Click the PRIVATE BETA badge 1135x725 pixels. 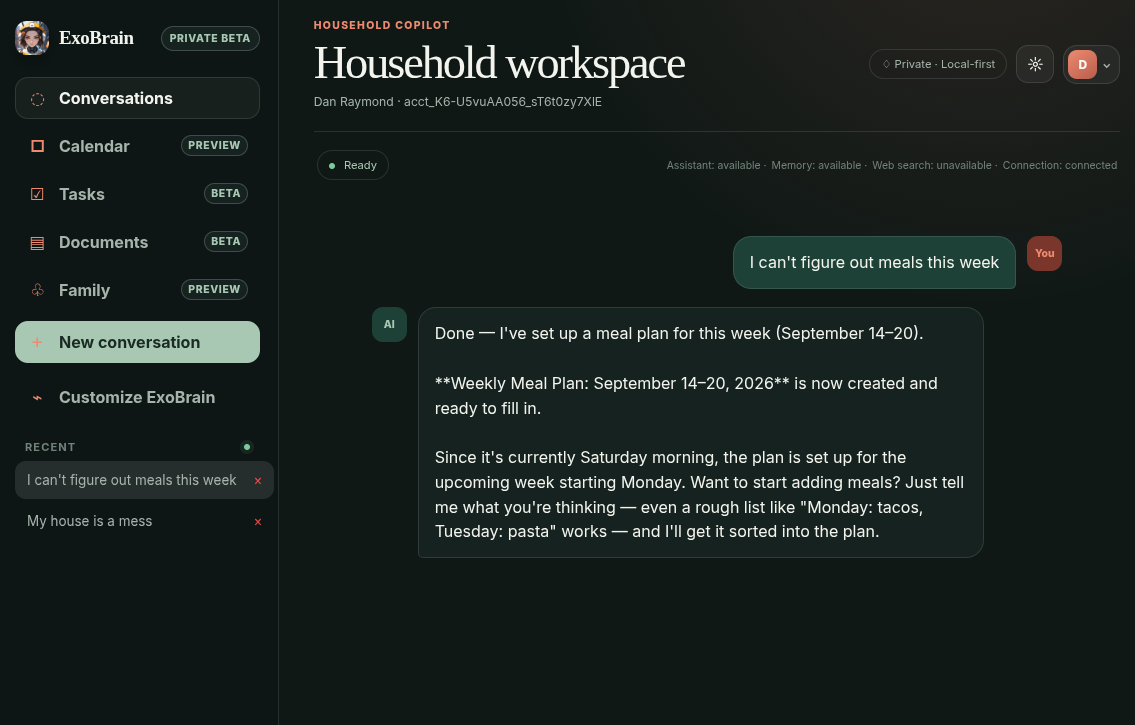pyautogui.click(x=210, y=38)
